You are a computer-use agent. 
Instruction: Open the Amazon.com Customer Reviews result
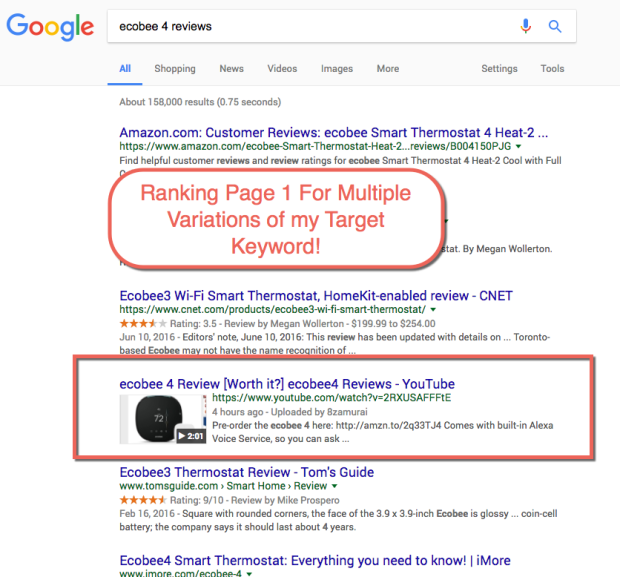click(334, 132)
